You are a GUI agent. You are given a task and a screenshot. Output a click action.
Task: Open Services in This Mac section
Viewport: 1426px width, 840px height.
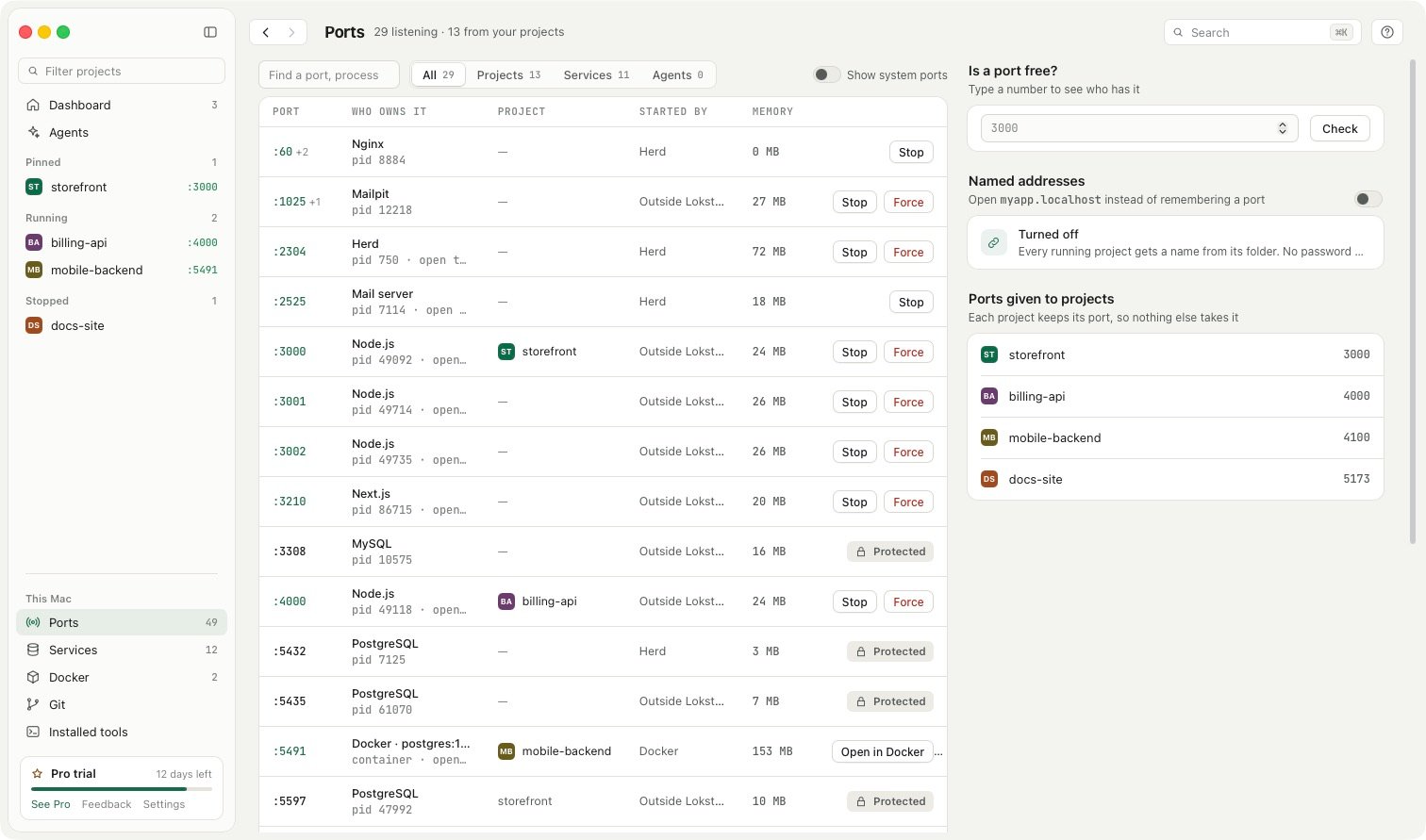(122, 650)
